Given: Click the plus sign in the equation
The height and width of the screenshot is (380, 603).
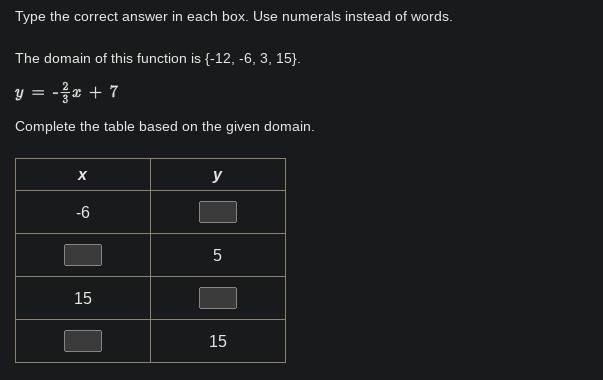Looking at the screenshot, I should coord(95,92).
